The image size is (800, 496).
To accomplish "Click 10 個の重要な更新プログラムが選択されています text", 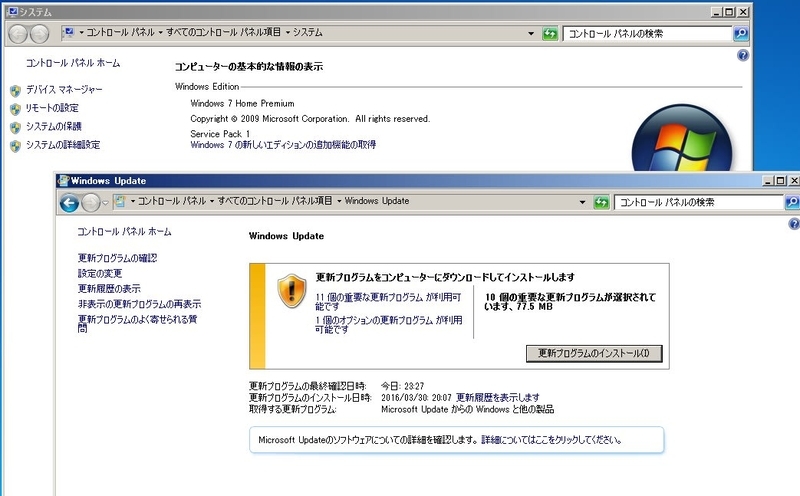I will tap(570, 302).
